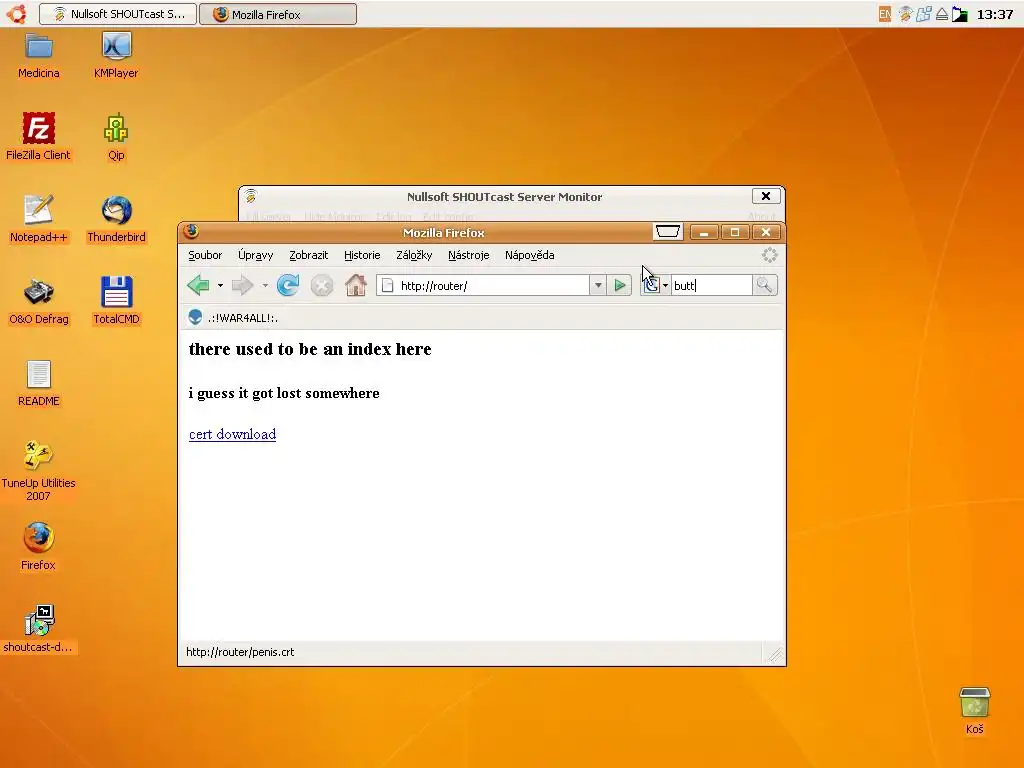Open the .:!WAR4ALL!:. bookmark

[233, 318]
